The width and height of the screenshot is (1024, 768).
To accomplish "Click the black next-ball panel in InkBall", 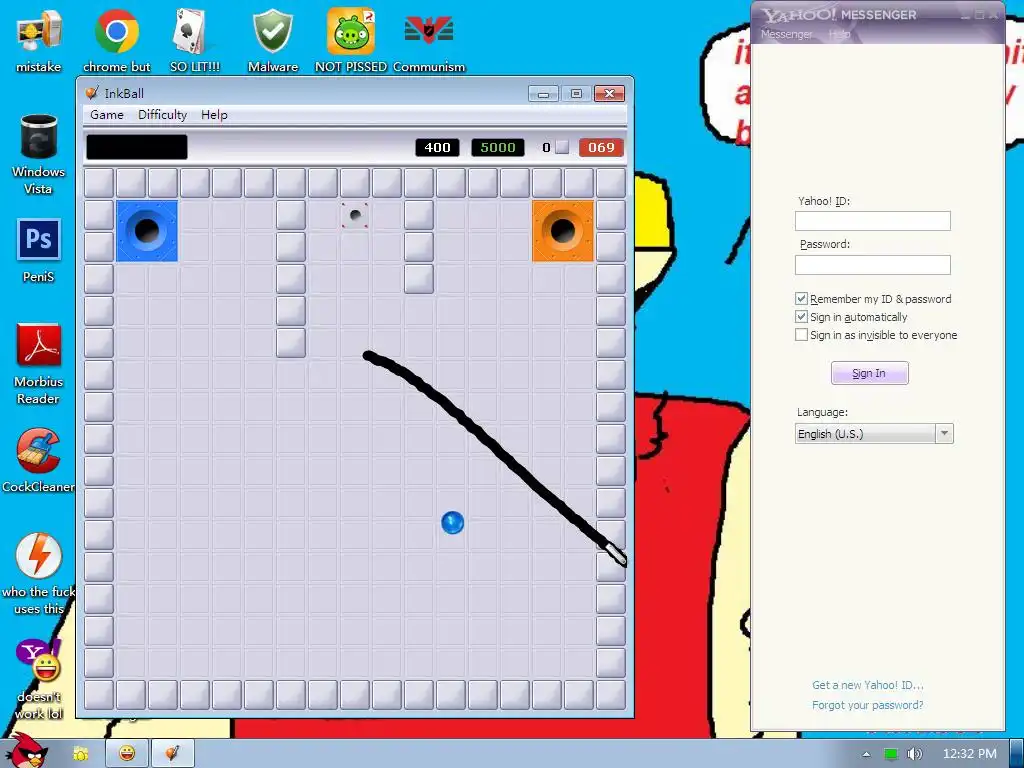I will pyautogui.click(x=137, y=147).
